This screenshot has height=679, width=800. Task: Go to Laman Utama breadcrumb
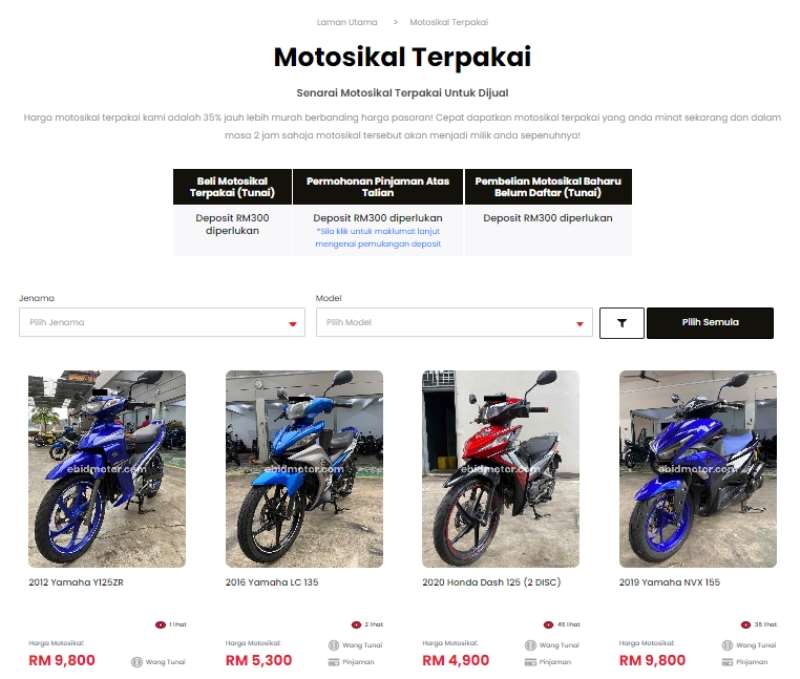(x=347, y=22)
